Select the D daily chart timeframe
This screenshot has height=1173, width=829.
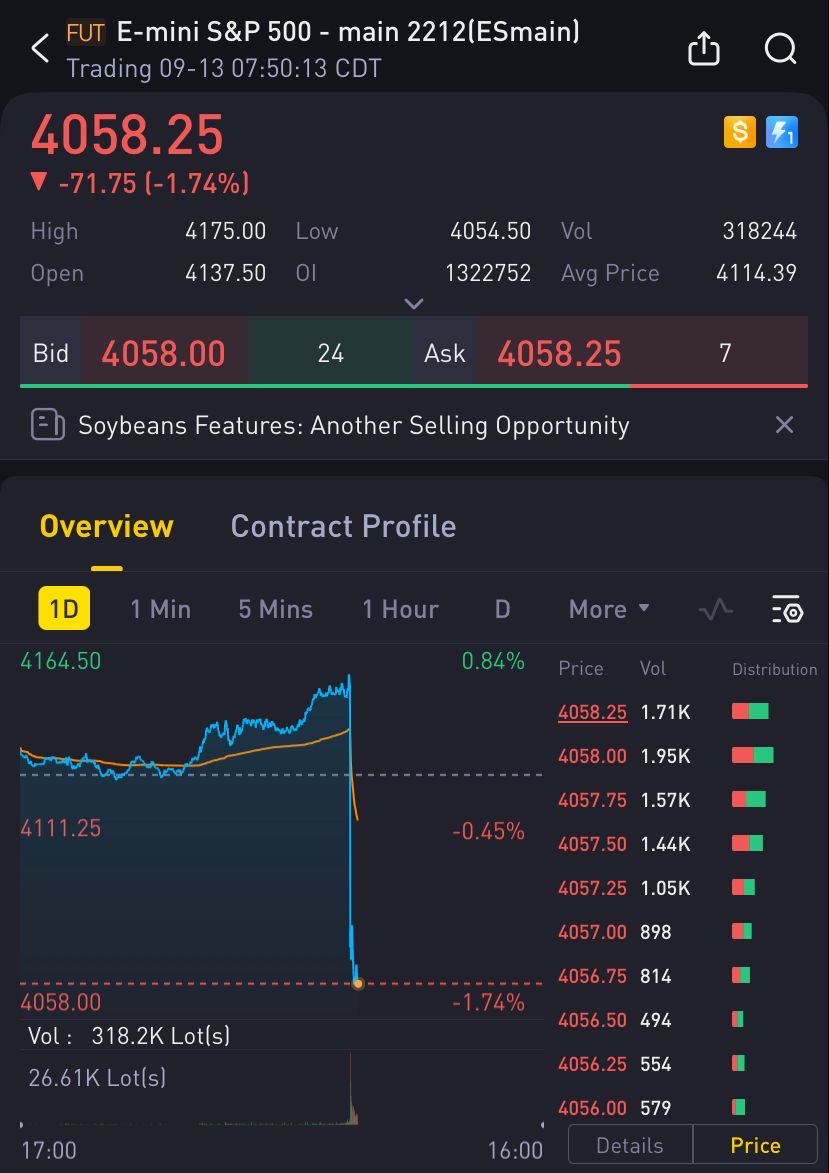pos(502,609)
